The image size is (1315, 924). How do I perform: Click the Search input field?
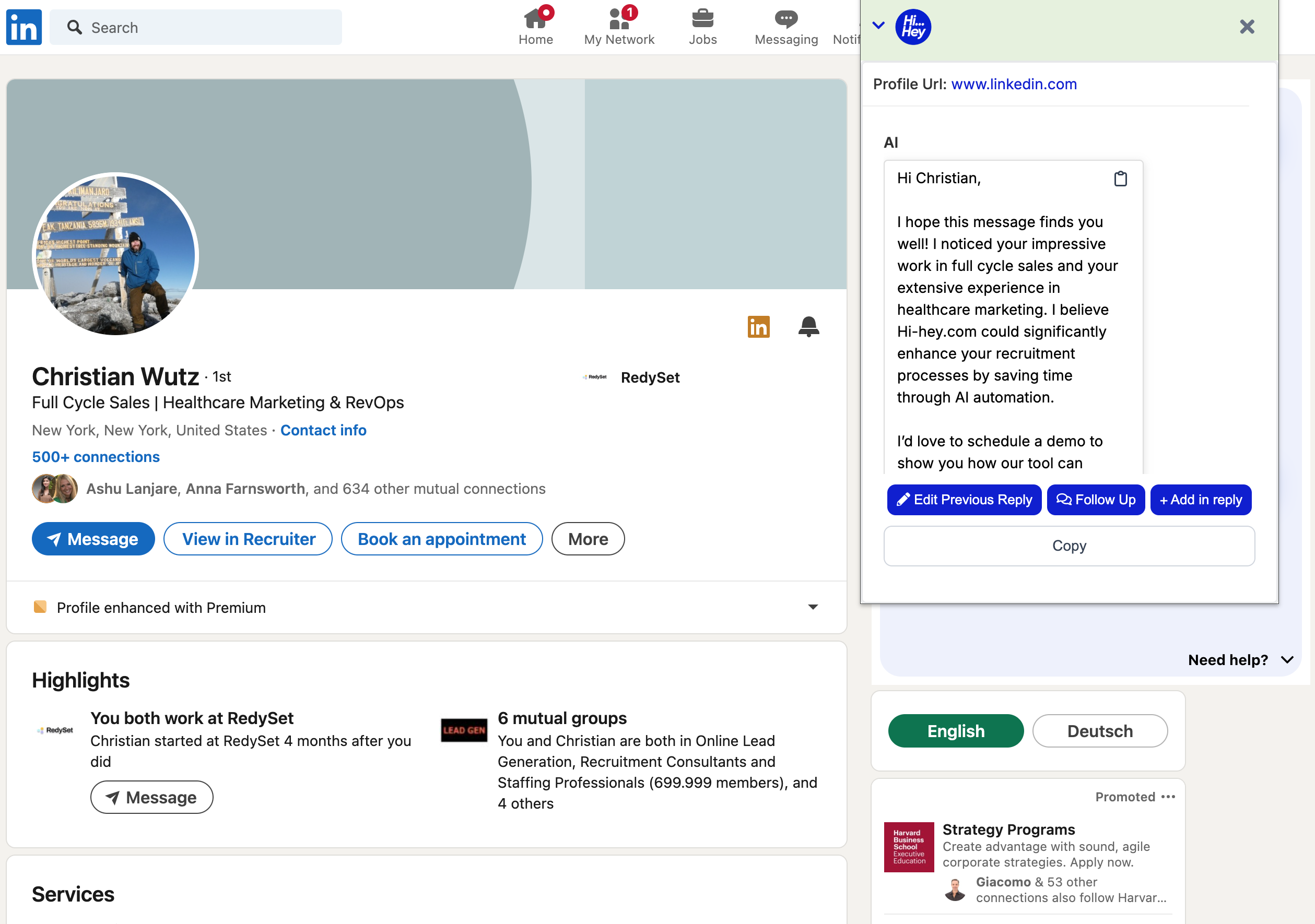click(206, 28)
